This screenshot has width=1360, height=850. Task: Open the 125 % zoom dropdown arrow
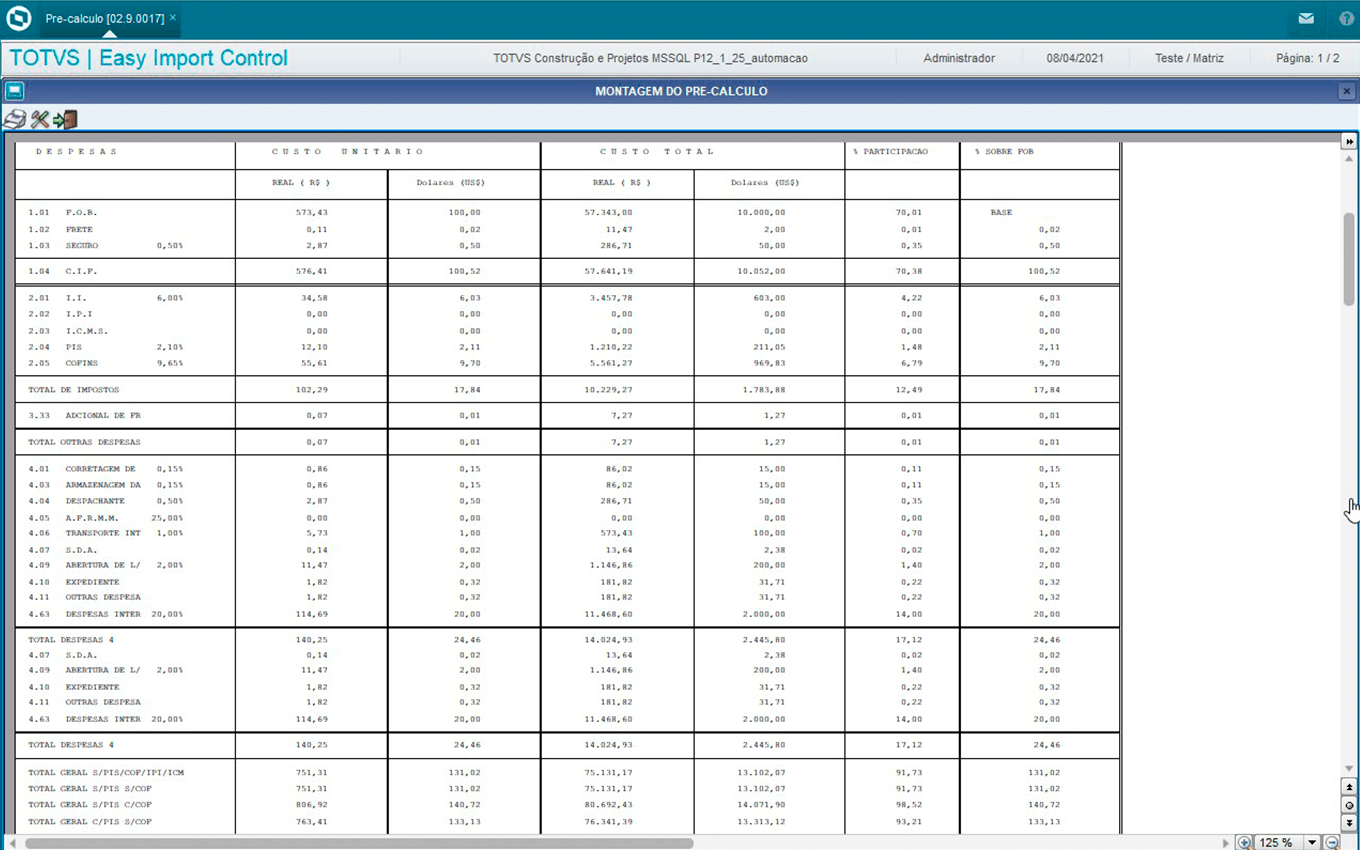coord(1313,843)
